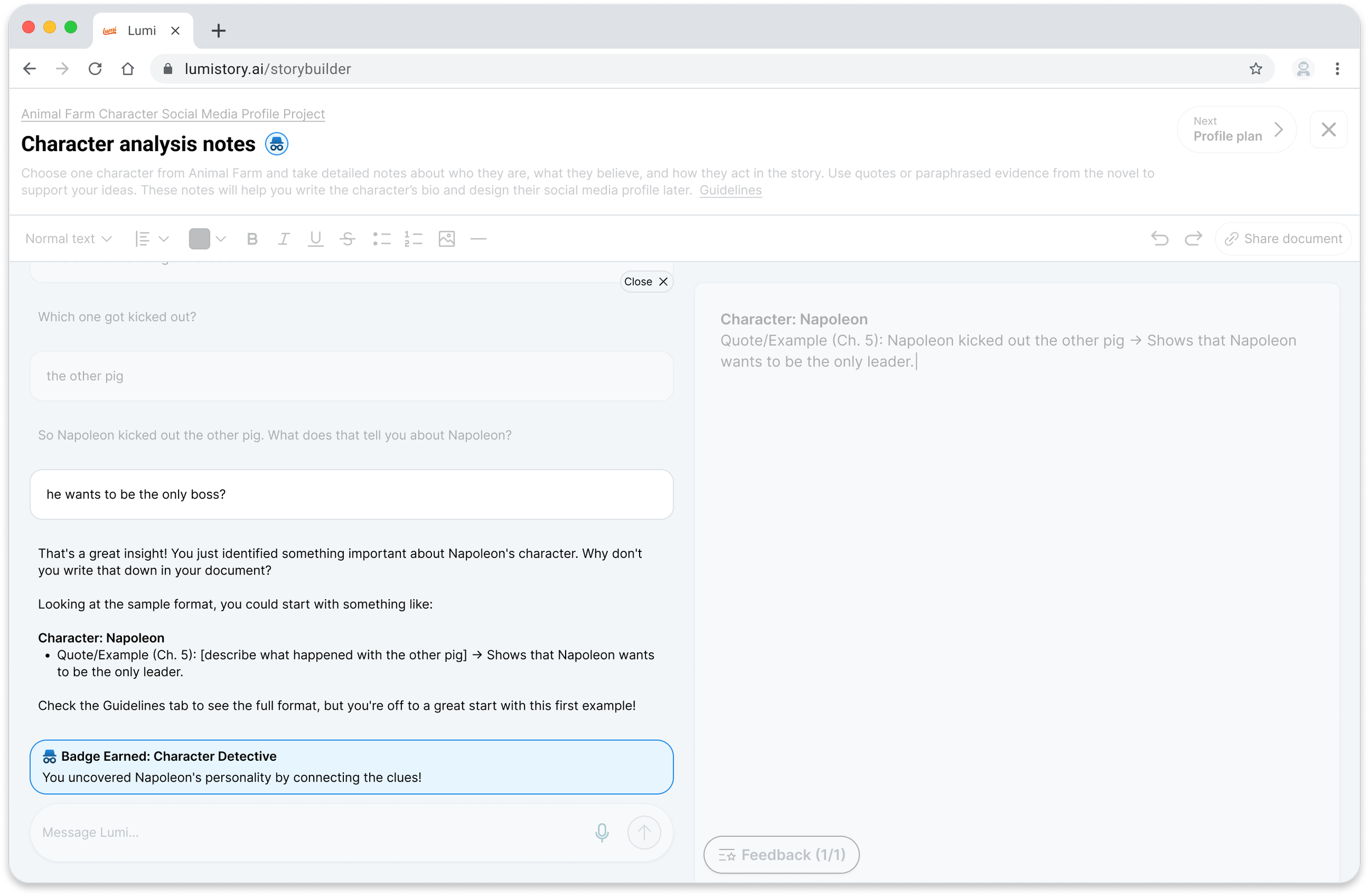Toggle italic text formatting
The width and height of the screenshot is (1369, 896).
pos(284,239)
